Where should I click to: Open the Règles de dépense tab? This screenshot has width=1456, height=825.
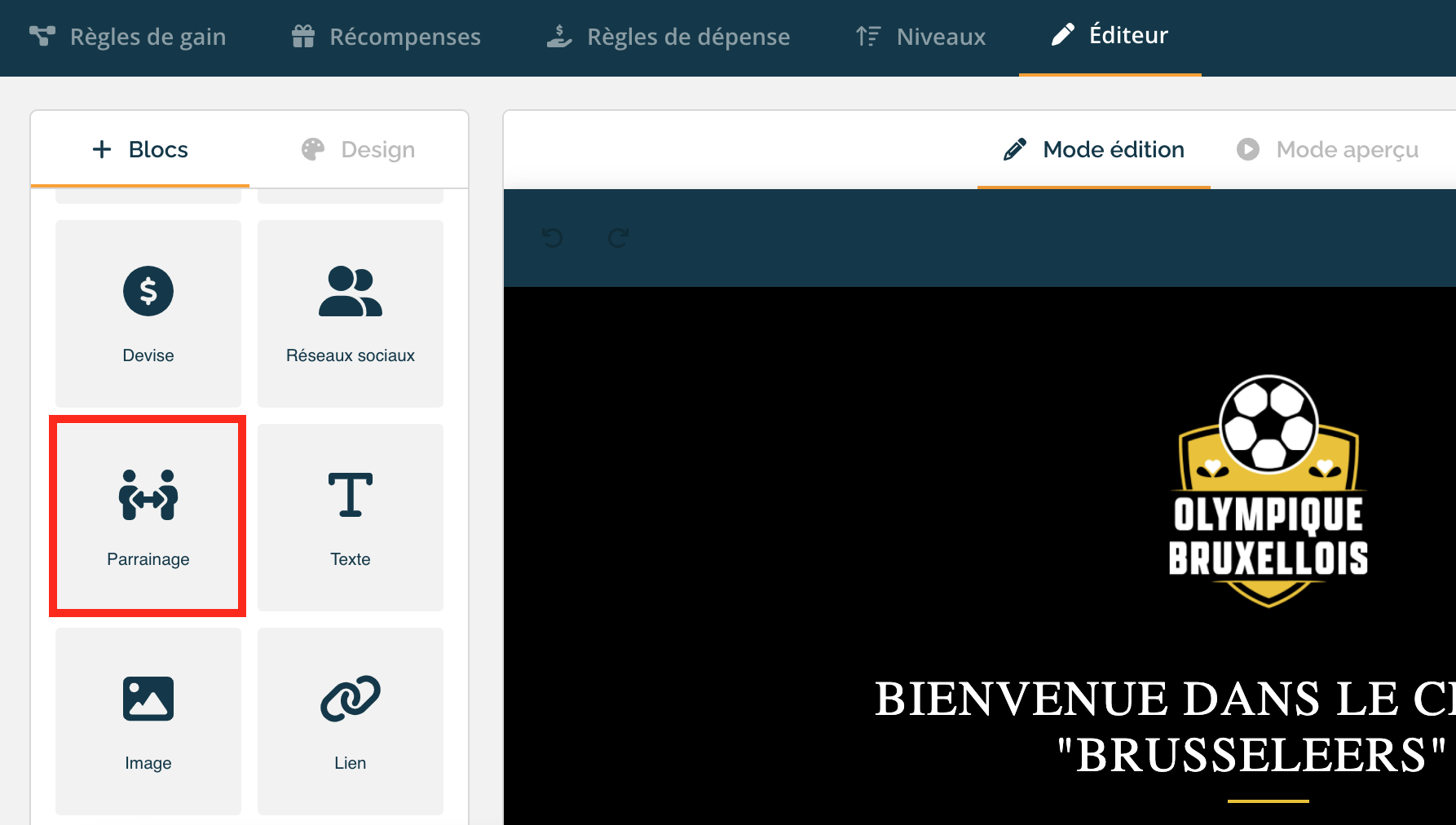click(668, 37)
